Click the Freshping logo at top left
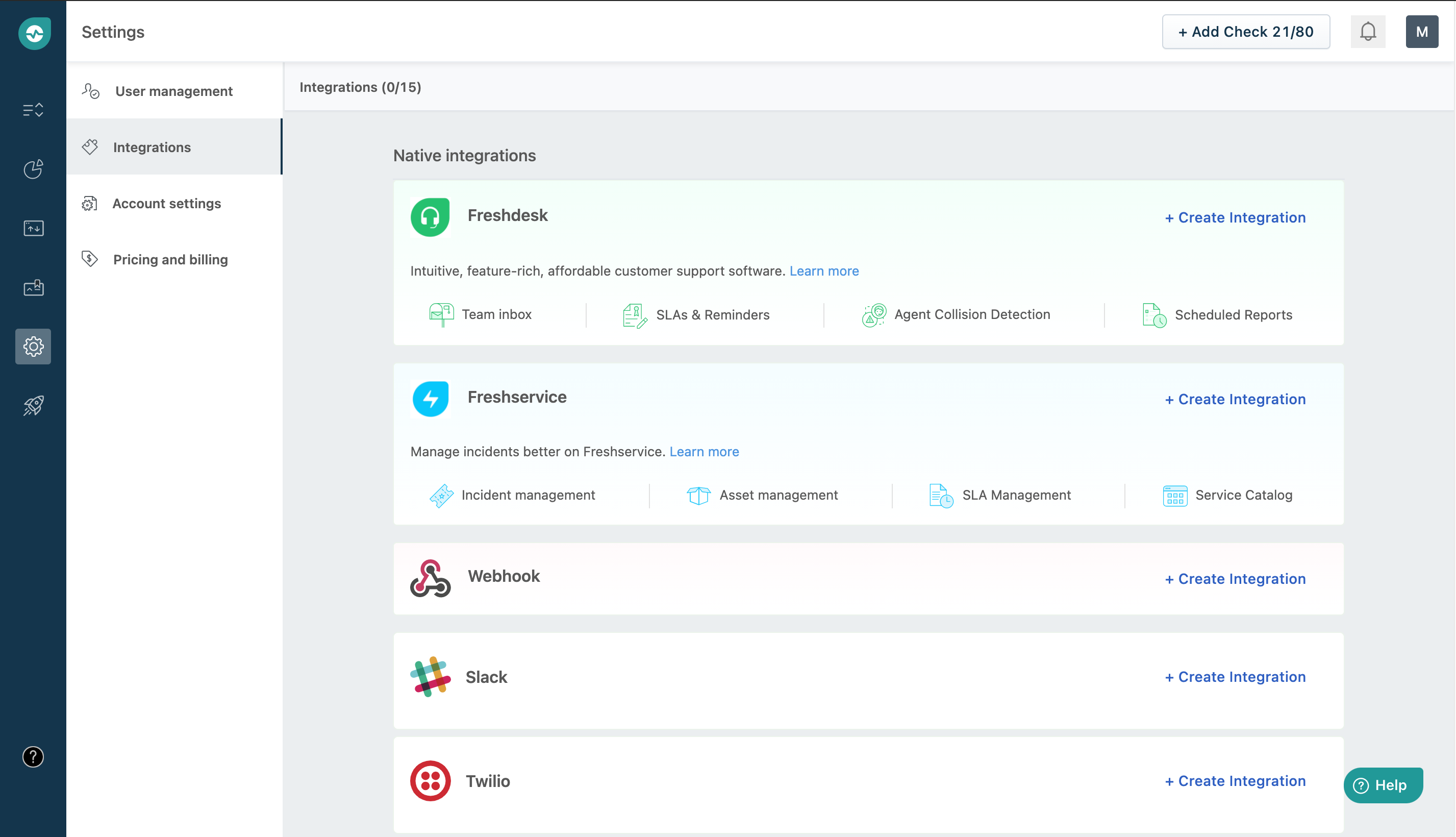The height and width of the screenshot is (837, 1456). point(34,33)
